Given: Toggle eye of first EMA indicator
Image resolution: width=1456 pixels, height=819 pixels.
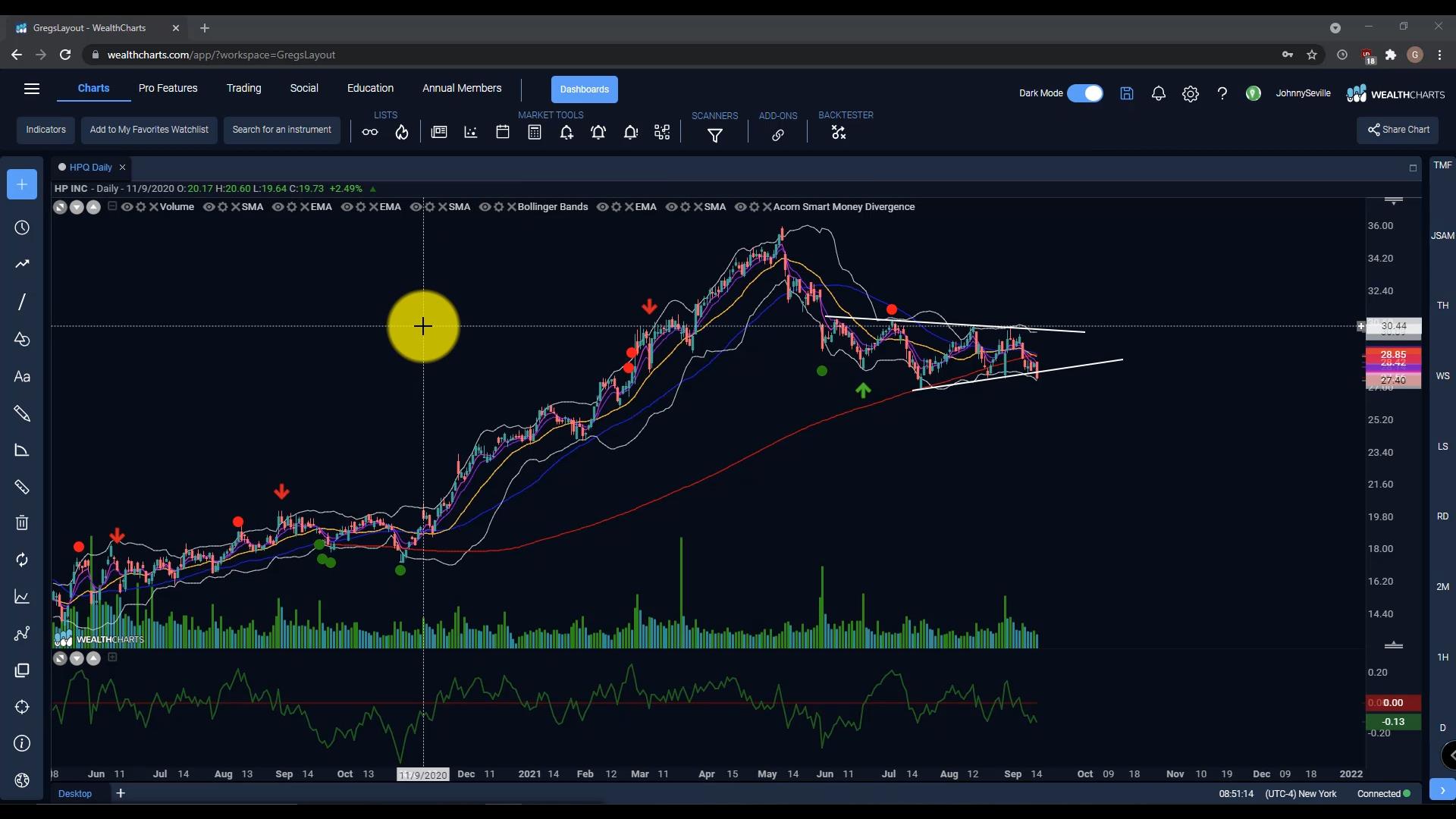Looking at the screenshot, I should 278,207.
